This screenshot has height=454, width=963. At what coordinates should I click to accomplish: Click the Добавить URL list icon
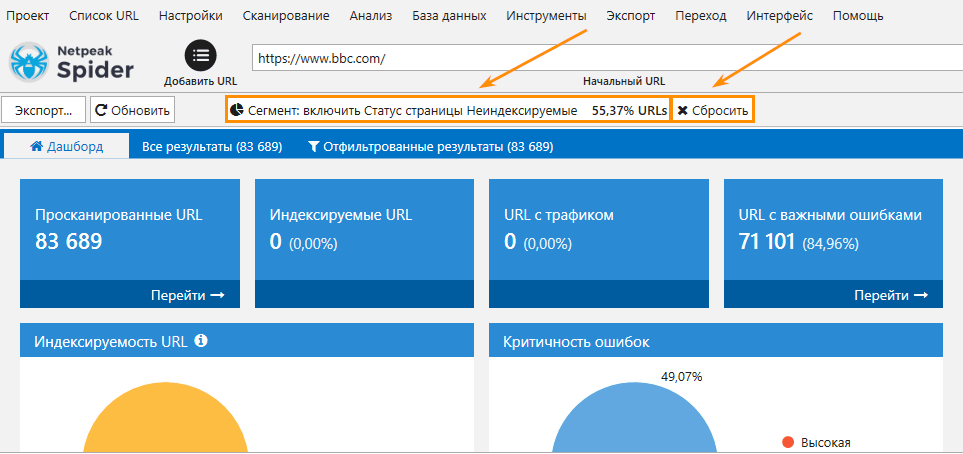tap(200, 56)
